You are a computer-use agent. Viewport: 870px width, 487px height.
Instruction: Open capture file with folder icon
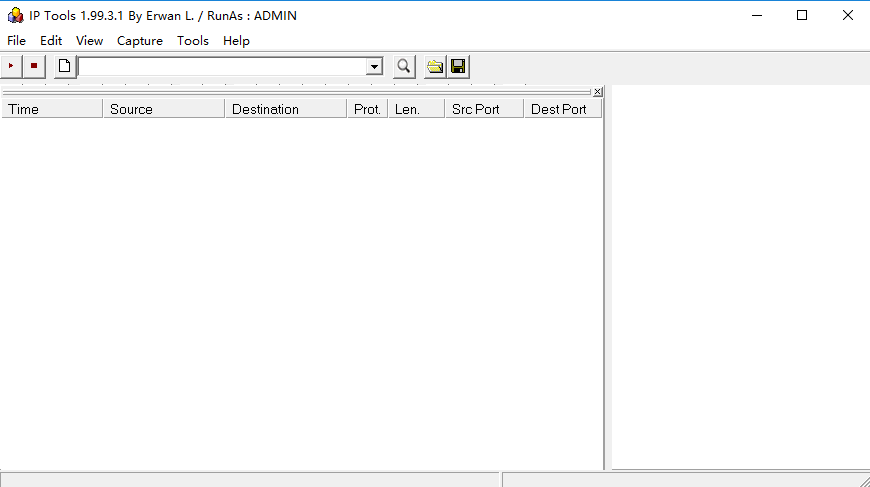tap(435, 67)
